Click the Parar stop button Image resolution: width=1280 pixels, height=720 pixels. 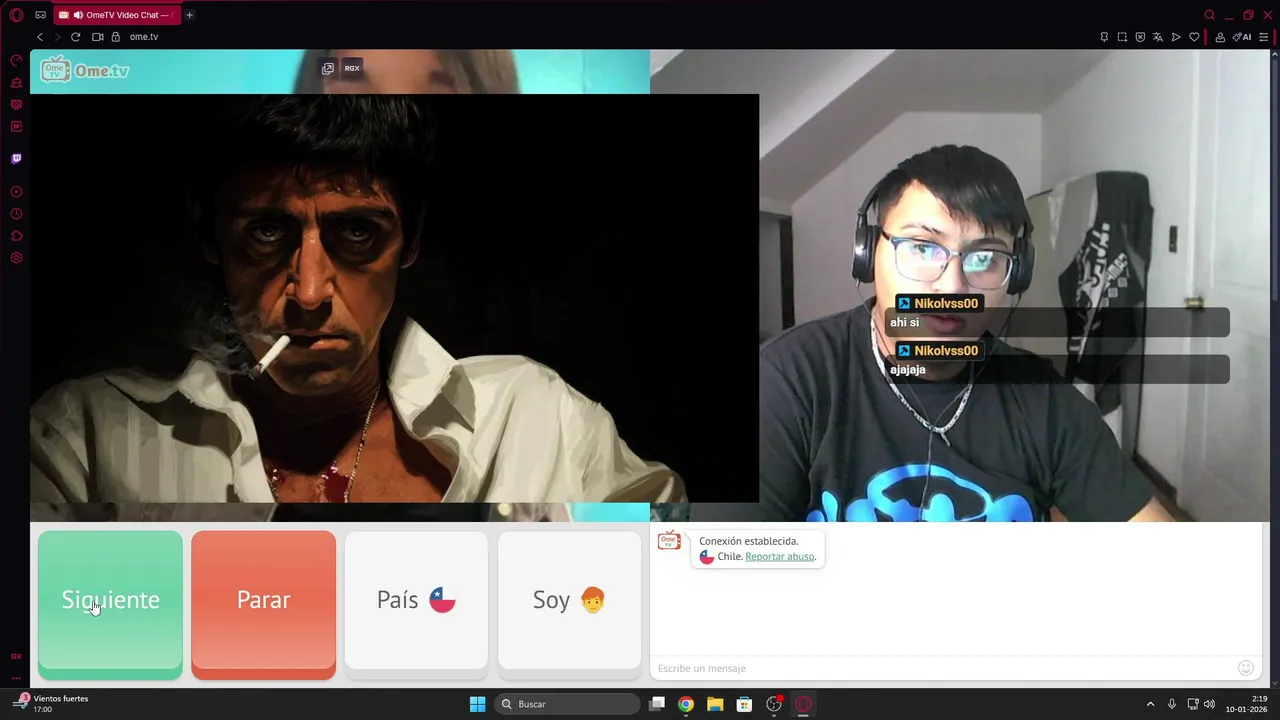(263, 605)
